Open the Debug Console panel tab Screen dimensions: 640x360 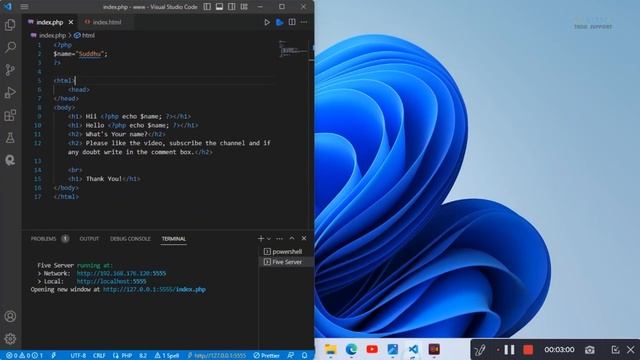coord(130,239)
